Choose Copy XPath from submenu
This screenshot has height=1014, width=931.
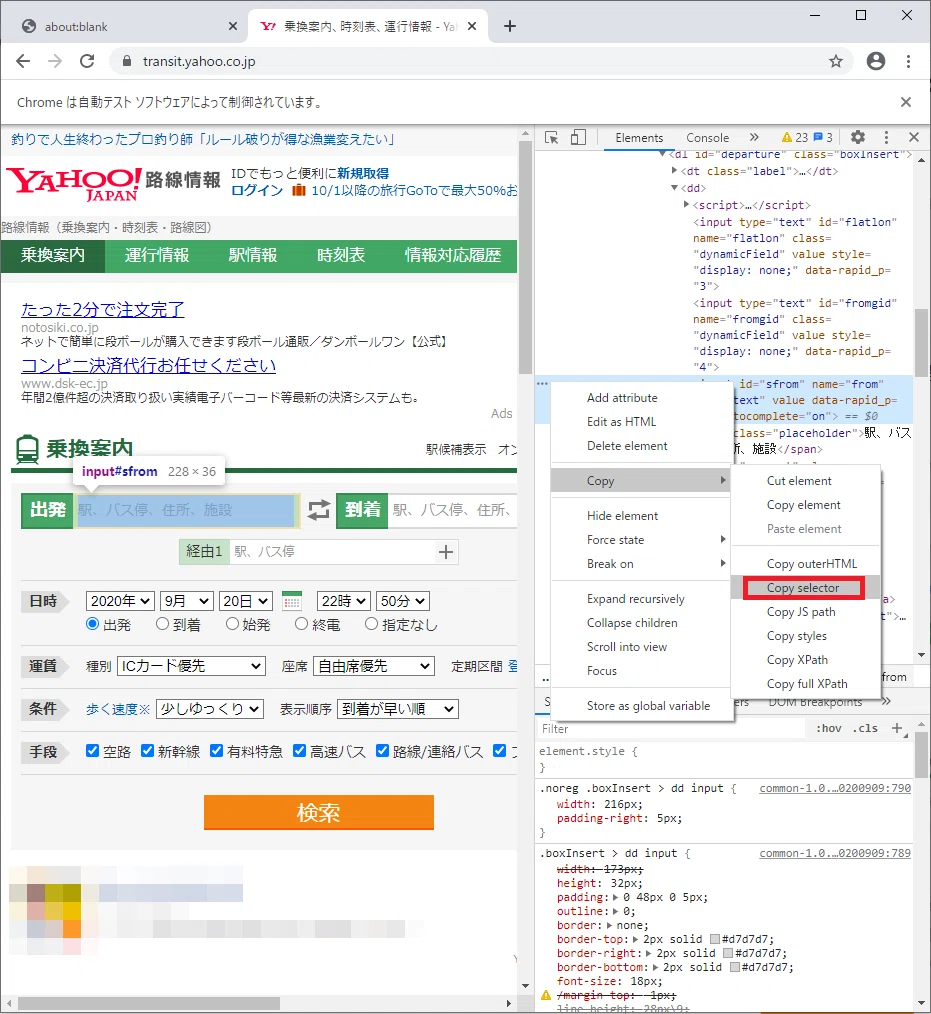(x=797, y=660)
